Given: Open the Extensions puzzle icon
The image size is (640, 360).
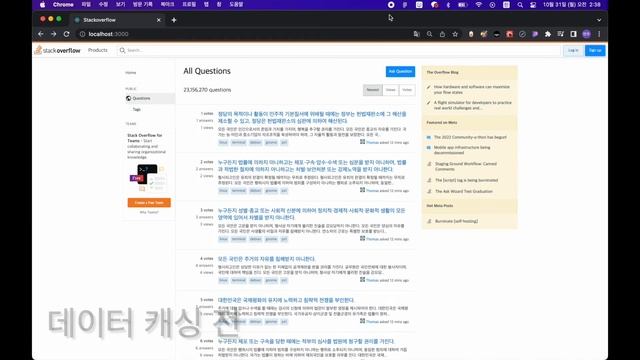Looking at the screenshot, I should coord(548,34).
